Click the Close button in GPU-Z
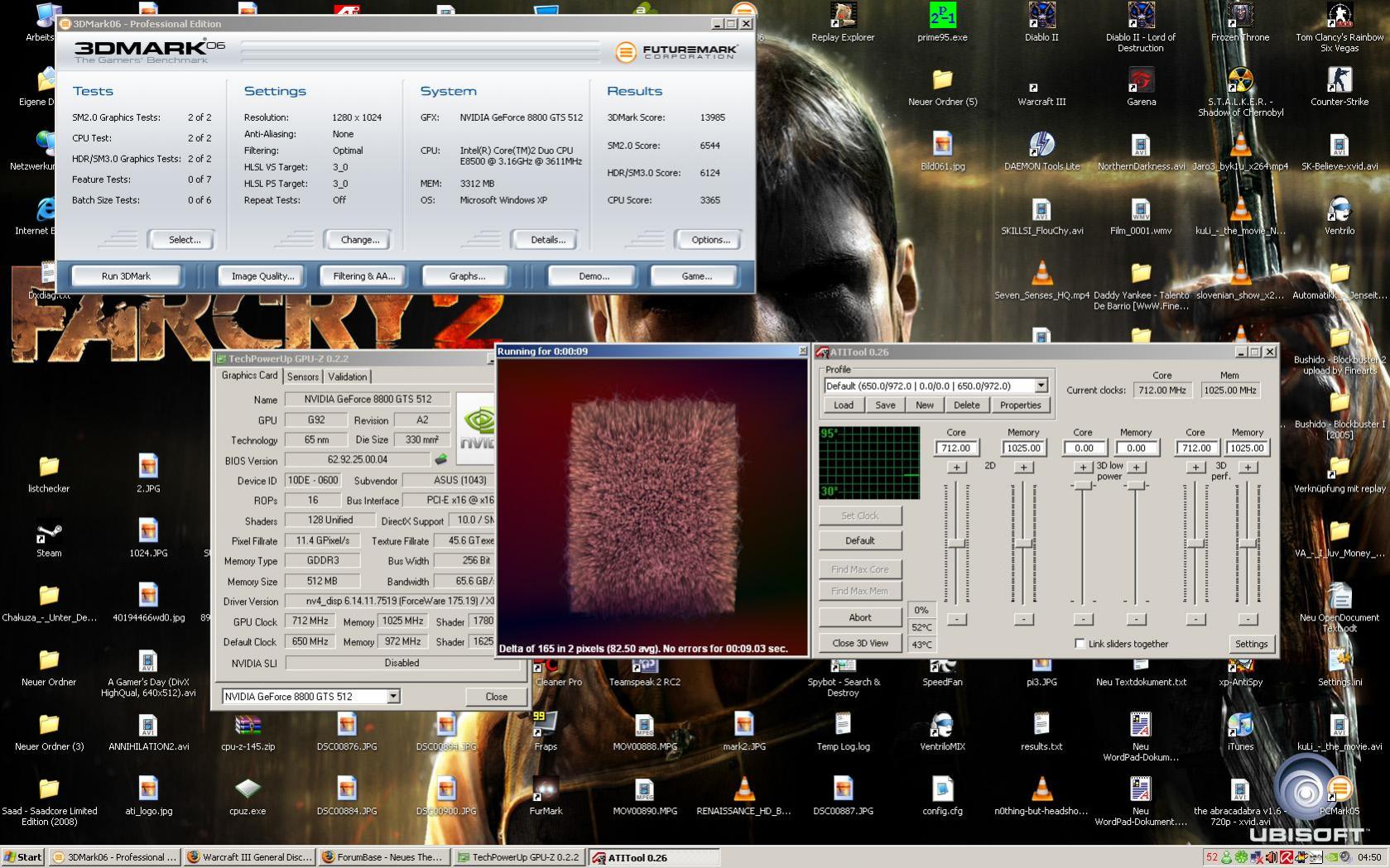The image size is (1390, 868). click(x=496, y=697)
